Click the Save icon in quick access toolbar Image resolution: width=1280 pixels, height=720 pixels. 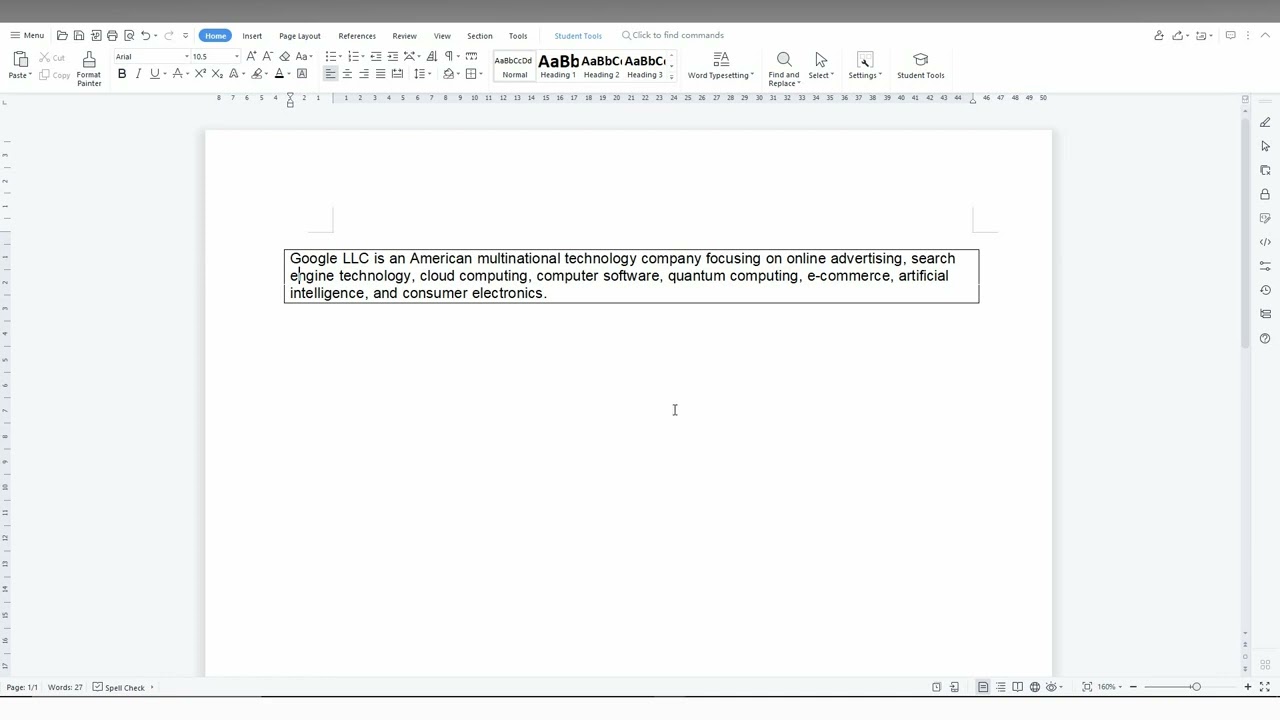(x=79, y=35)
